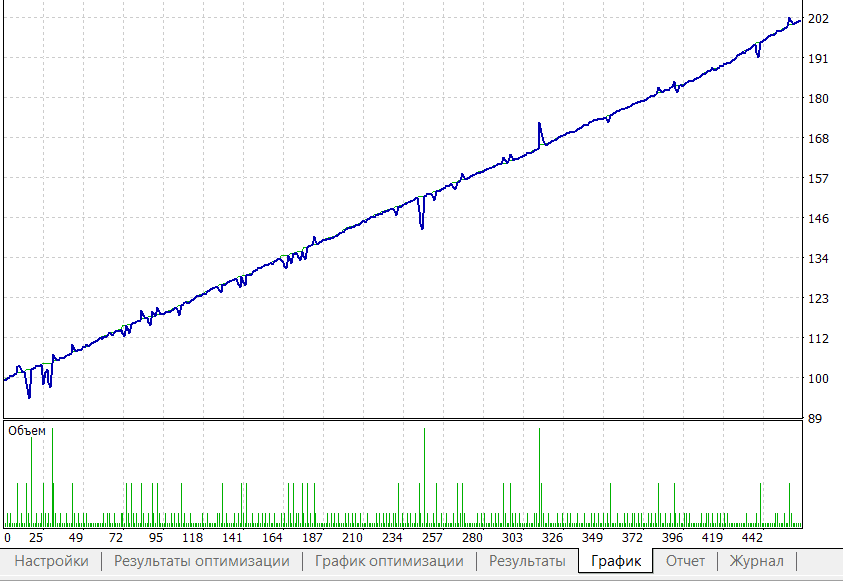Click the 202 value on the vertical axis
Image resolution: width=843 pixels, height=582 pixels.
tap(818, 19)
